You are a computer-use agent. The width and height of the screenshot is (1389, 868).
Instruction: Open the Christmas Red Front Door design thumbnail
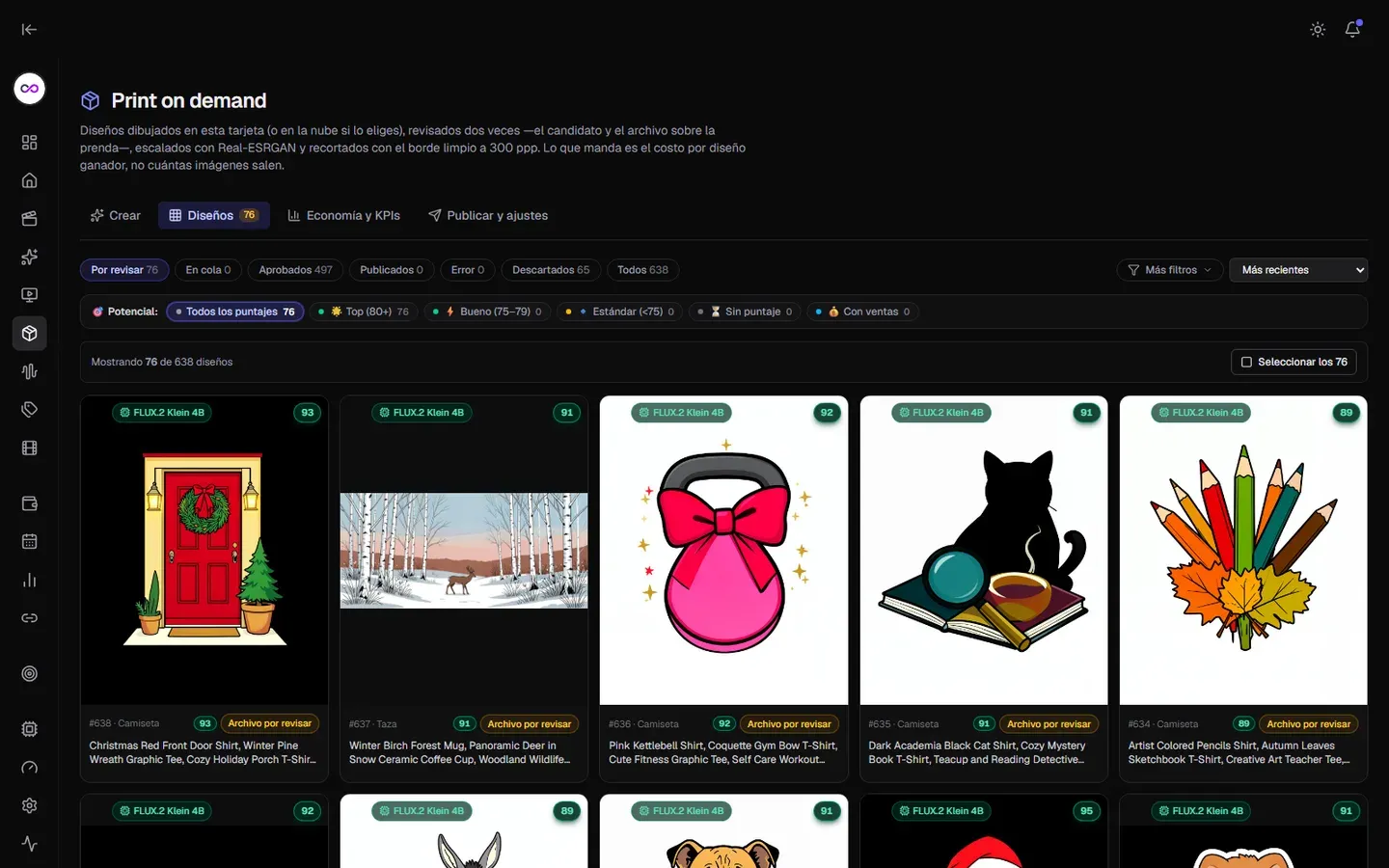204,551
